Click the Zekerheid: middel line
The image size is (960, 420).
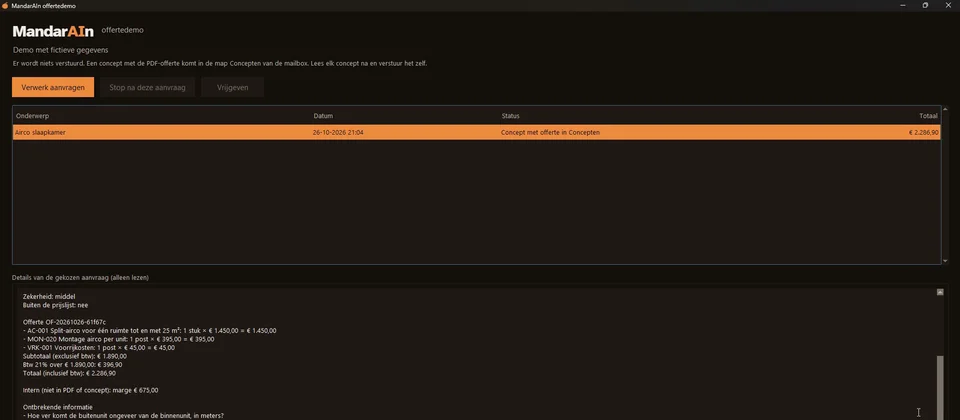(49, 296)
